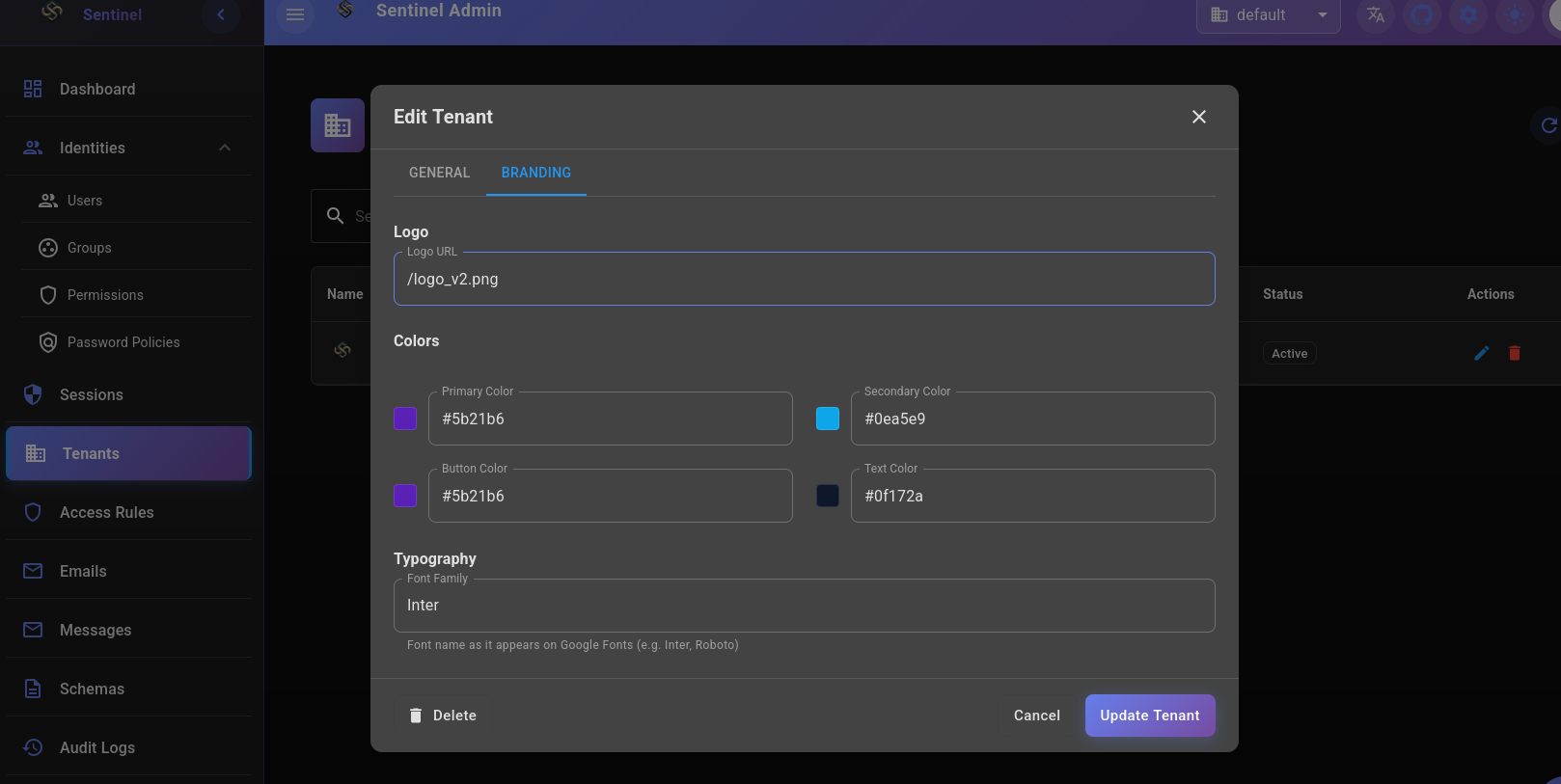The height and width of the screenshot is (784, 1561).
Task: Open the GitHub icon link
Action: [x=1422, y=14]
